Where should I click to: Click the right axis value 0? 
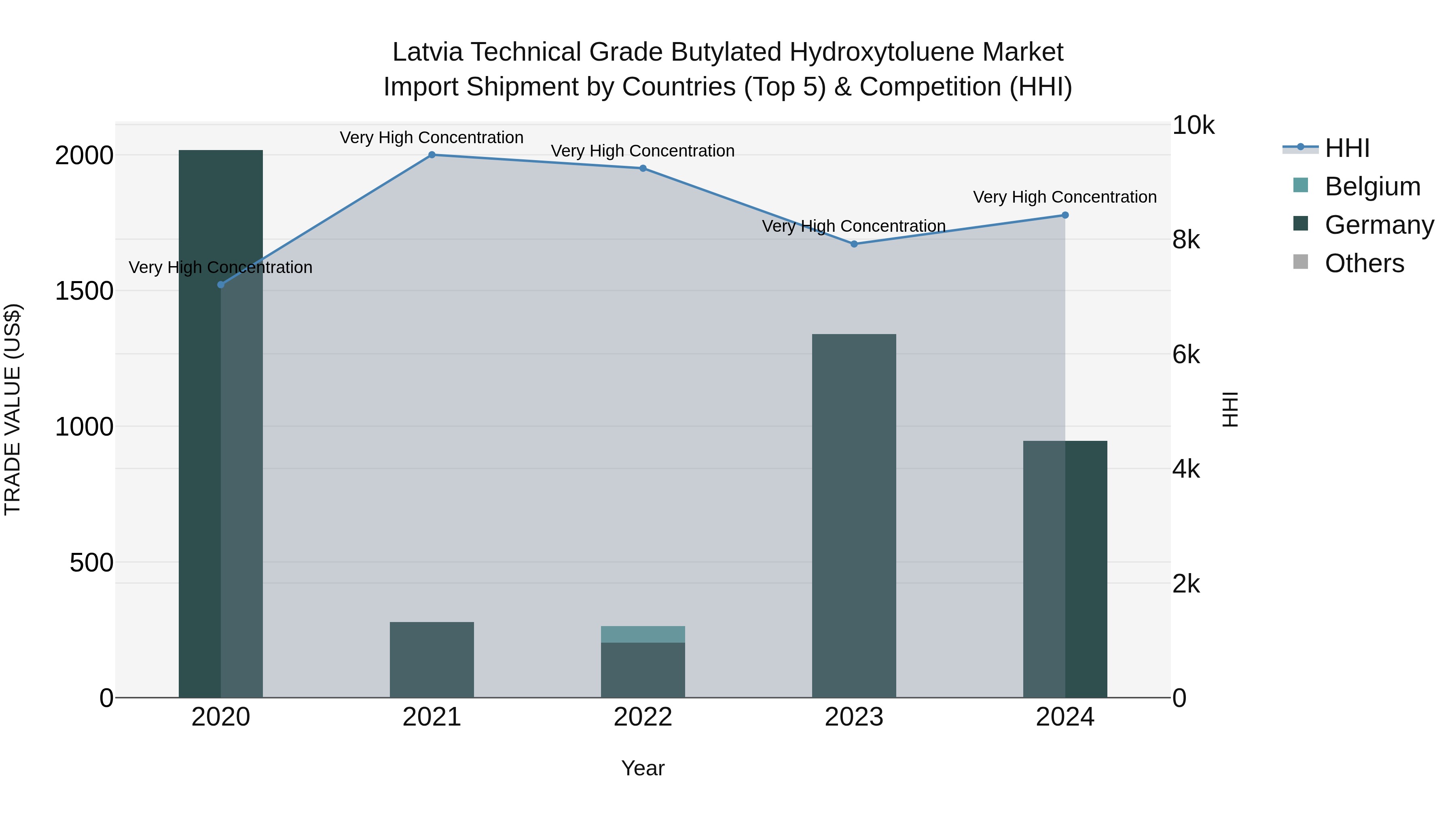point(1179,698)
